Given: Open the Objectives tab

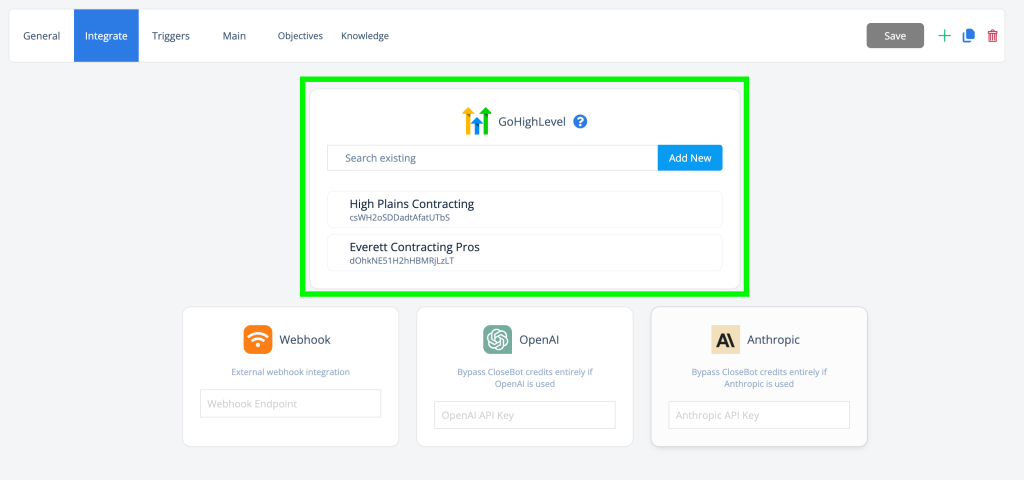Looking at the screenshot, I should pos(300,36).
